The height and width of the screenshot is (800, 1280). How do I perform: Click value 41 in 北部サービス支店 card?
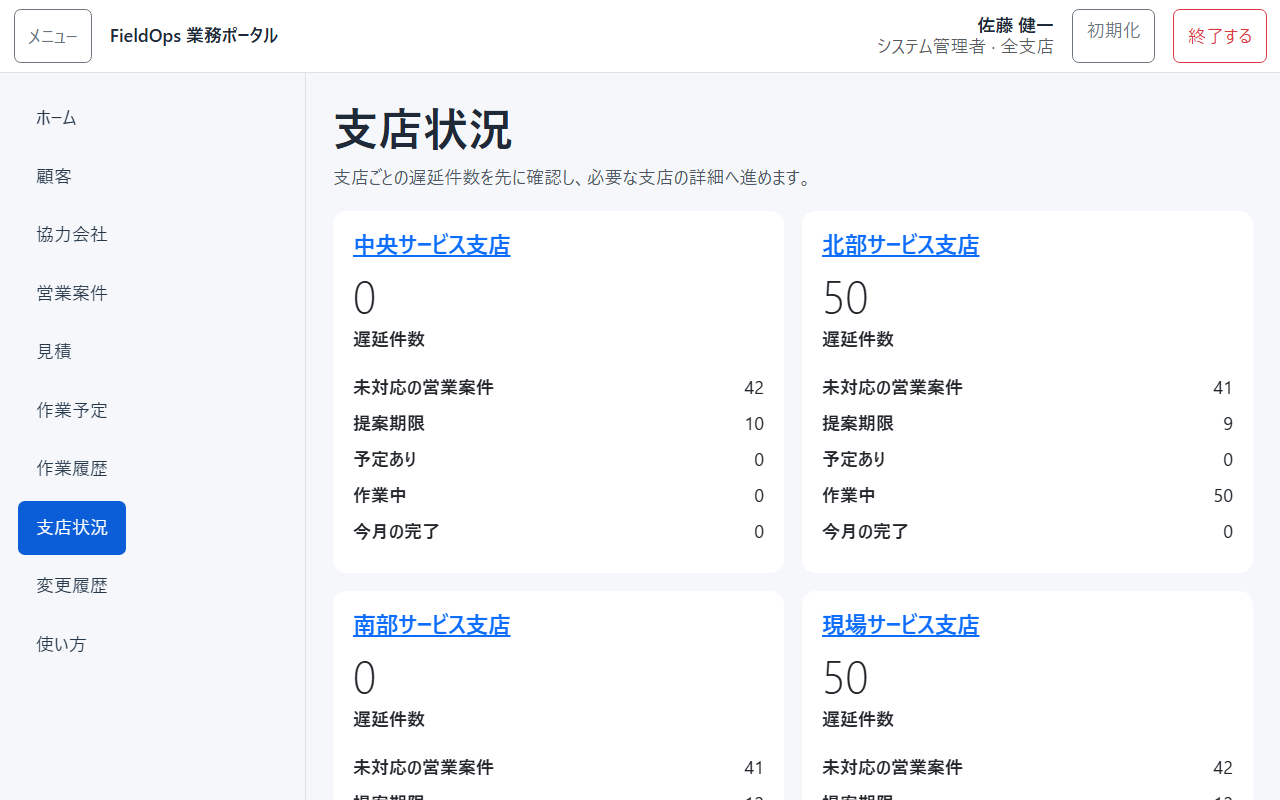click(1223, 388)
